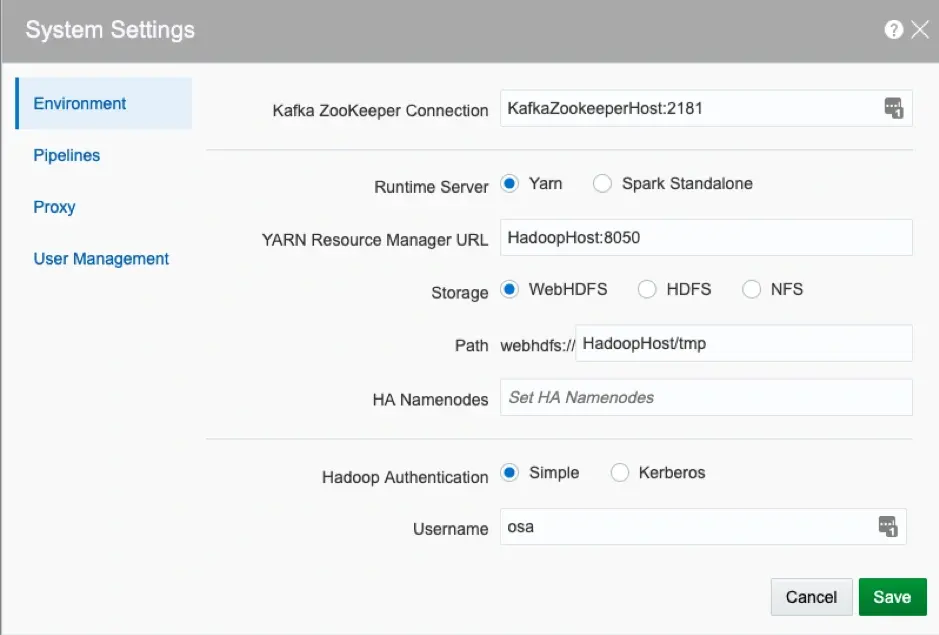Click the Path field containing HadoopHost/tmp

[x=744, y=343]
